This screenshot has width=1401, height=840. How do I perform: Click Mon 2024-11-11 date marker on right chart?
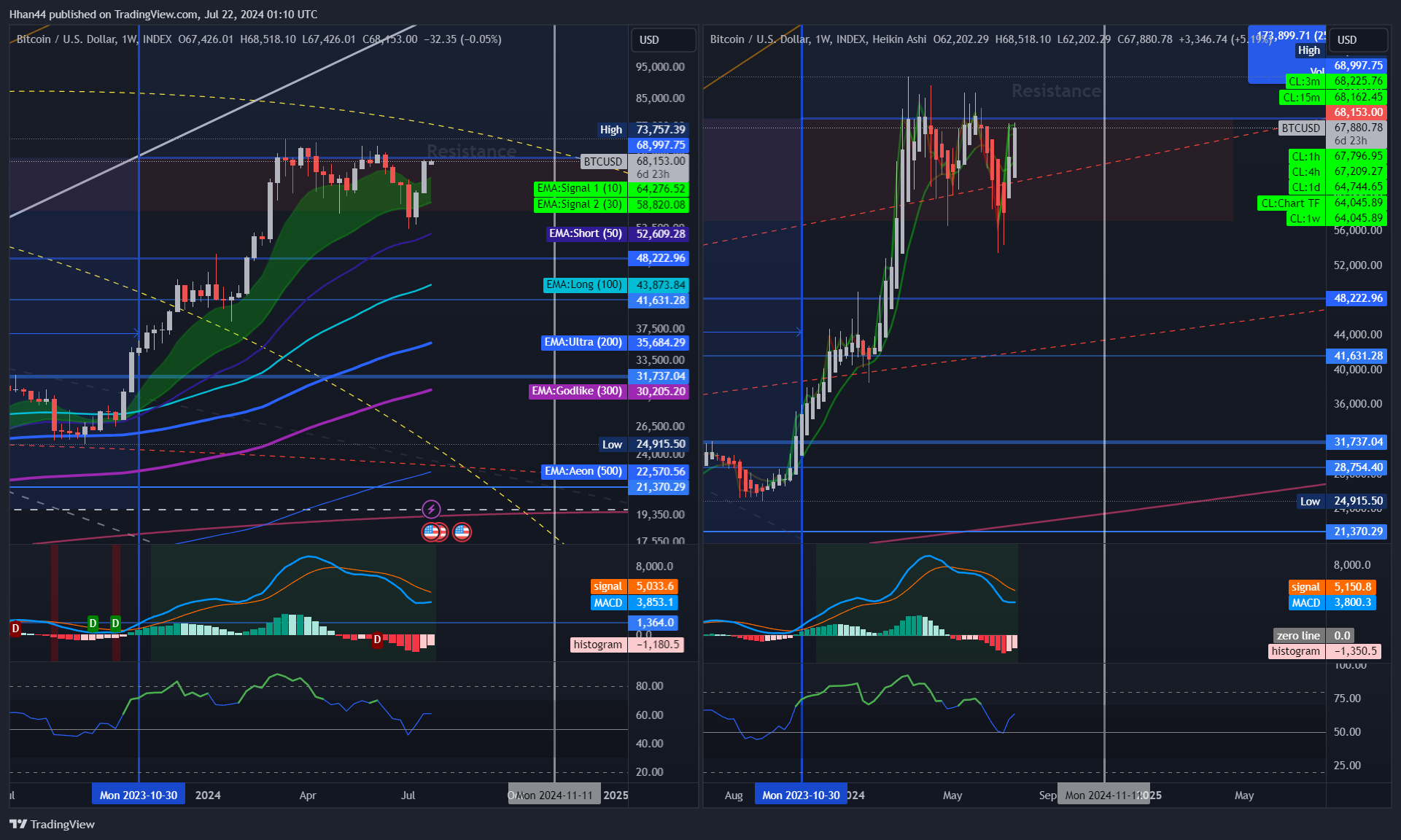point(1104,796)
